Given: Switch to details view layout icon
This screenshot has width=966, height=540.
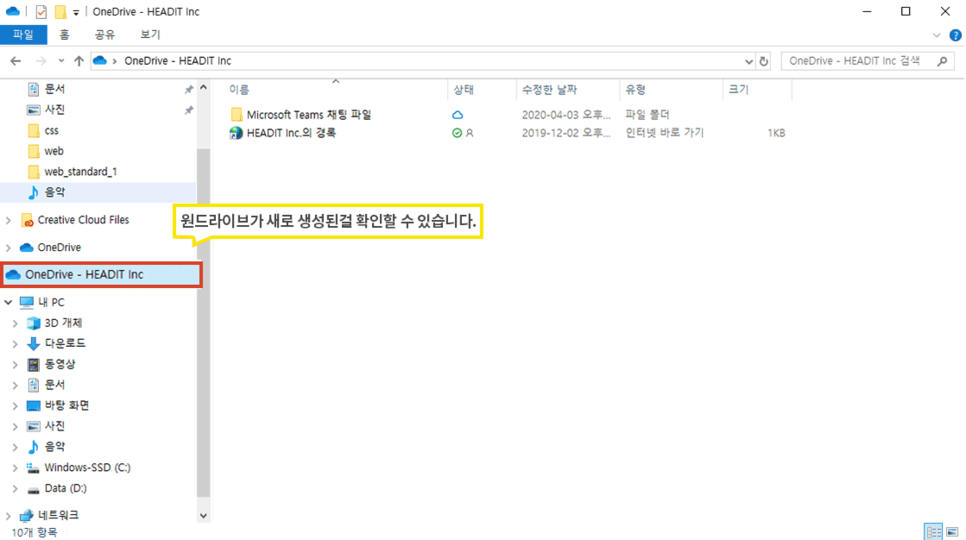Looking at the screenshot, I should tap(934, 531).
